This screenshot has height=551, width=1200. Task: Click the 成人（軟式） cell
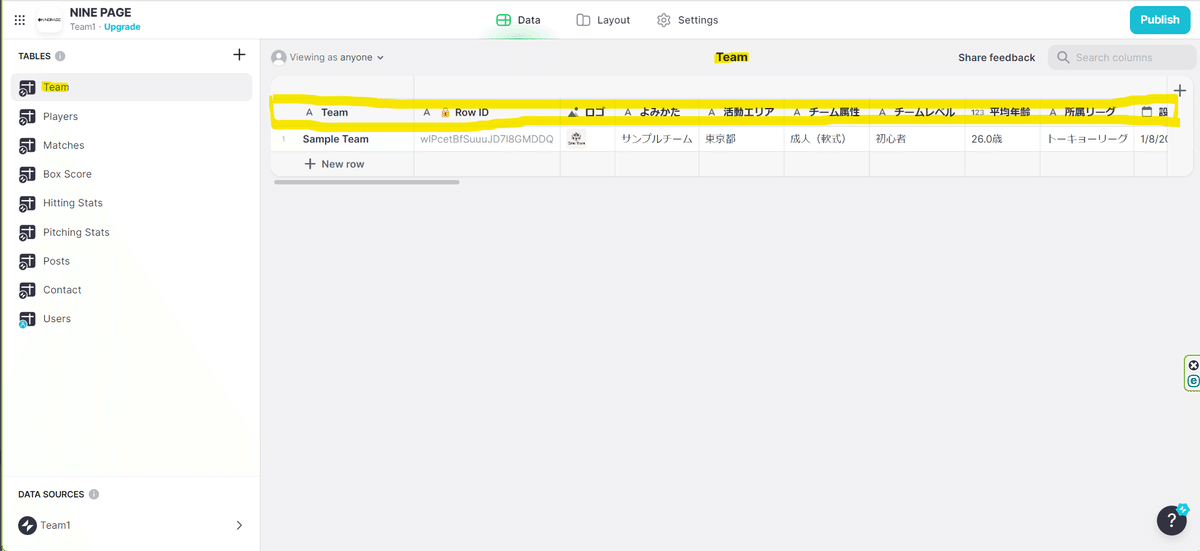(826, 139)
